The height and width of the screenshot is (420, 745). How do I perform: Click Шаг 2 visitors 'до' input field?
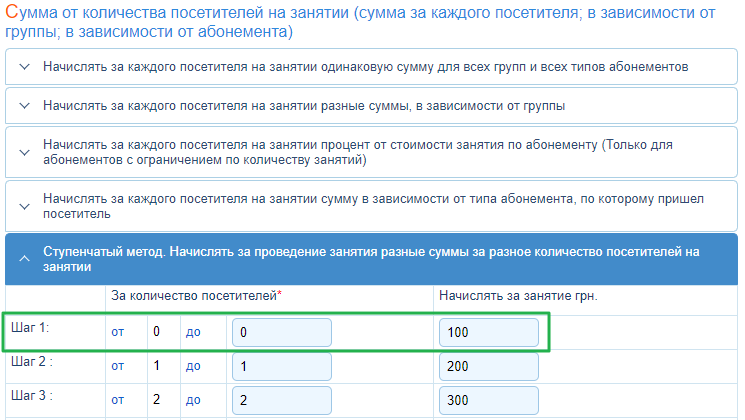281,367
